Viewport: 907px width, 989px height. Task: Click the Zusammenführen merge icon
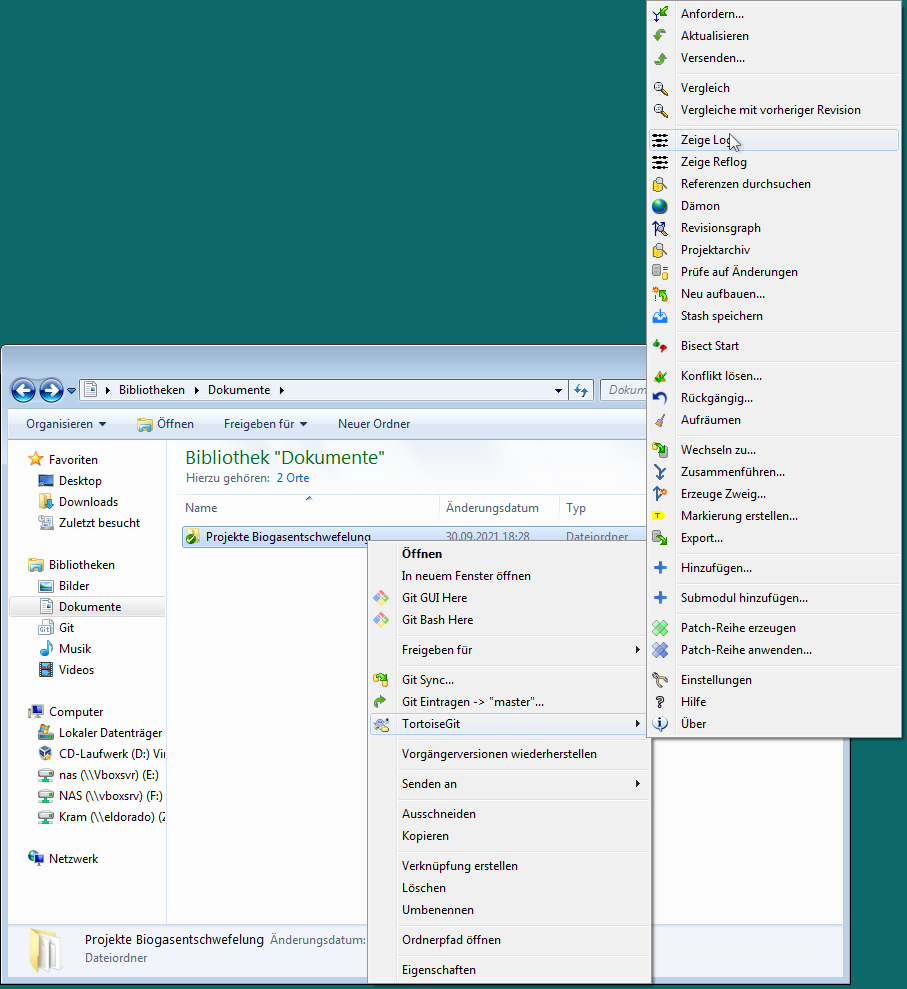click(660, 472)
